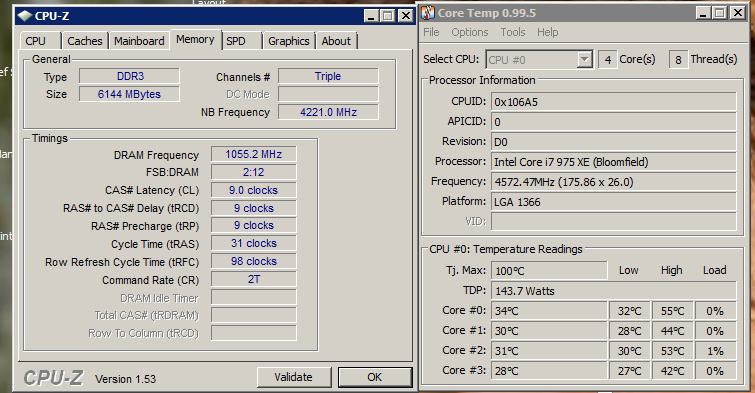Click the 6144 MBytes size value
The image size is (755, 393).
click(x=130, y=94)
